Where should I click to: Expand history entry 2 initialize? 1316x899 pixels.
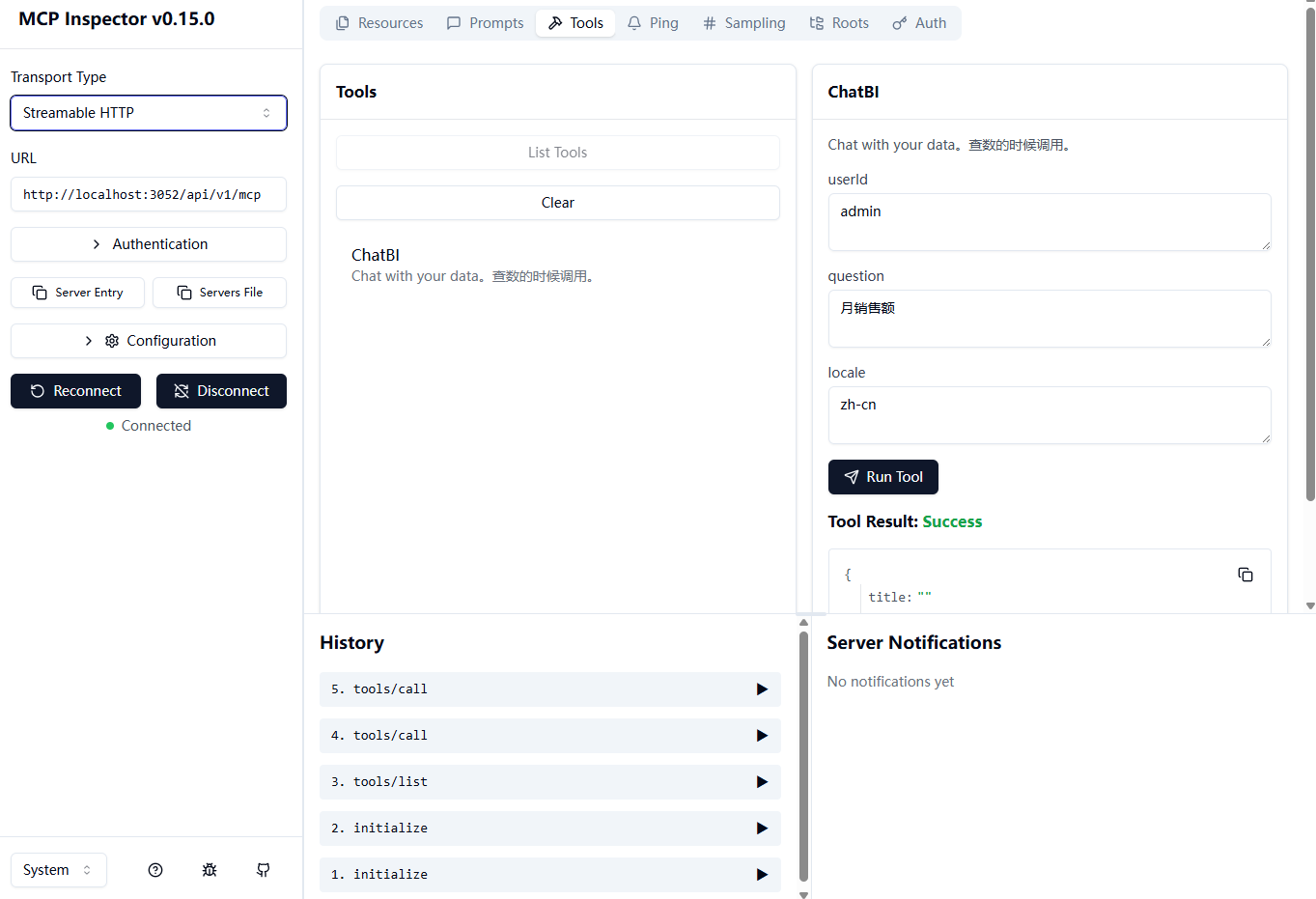[x=550, y=829]
